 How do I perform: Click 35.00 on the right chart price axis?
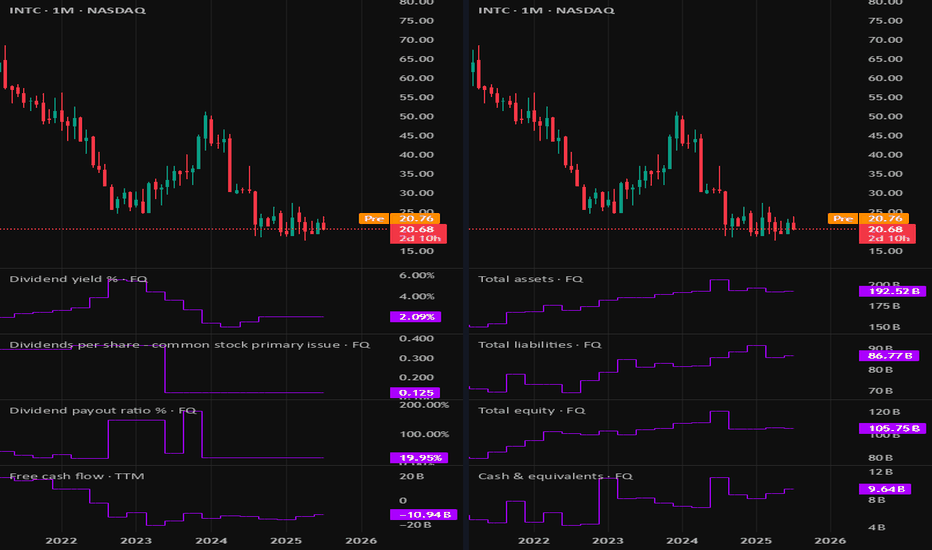pyautogui.click(x=885, y=174)
